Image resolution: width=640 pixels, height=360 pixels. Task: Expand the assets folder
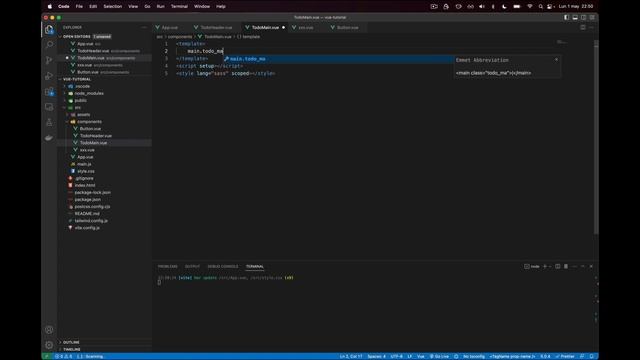tap(83, 115)
